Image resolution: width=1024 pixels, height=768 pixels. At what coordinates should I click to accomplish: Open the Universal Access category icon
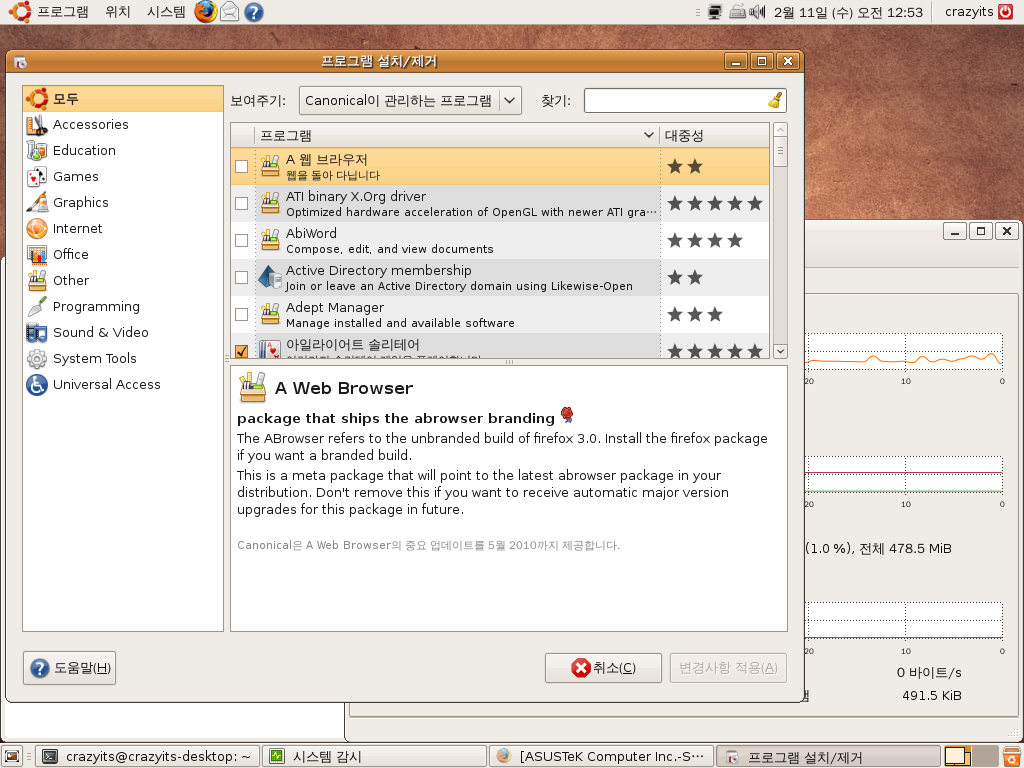point(37,385)
